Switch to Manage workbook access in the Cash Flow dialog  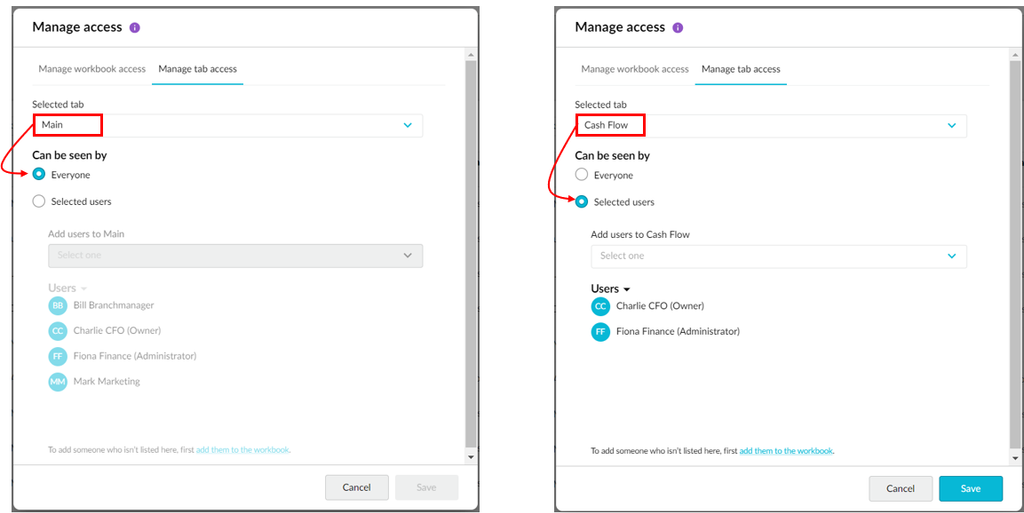pos(635,69)
